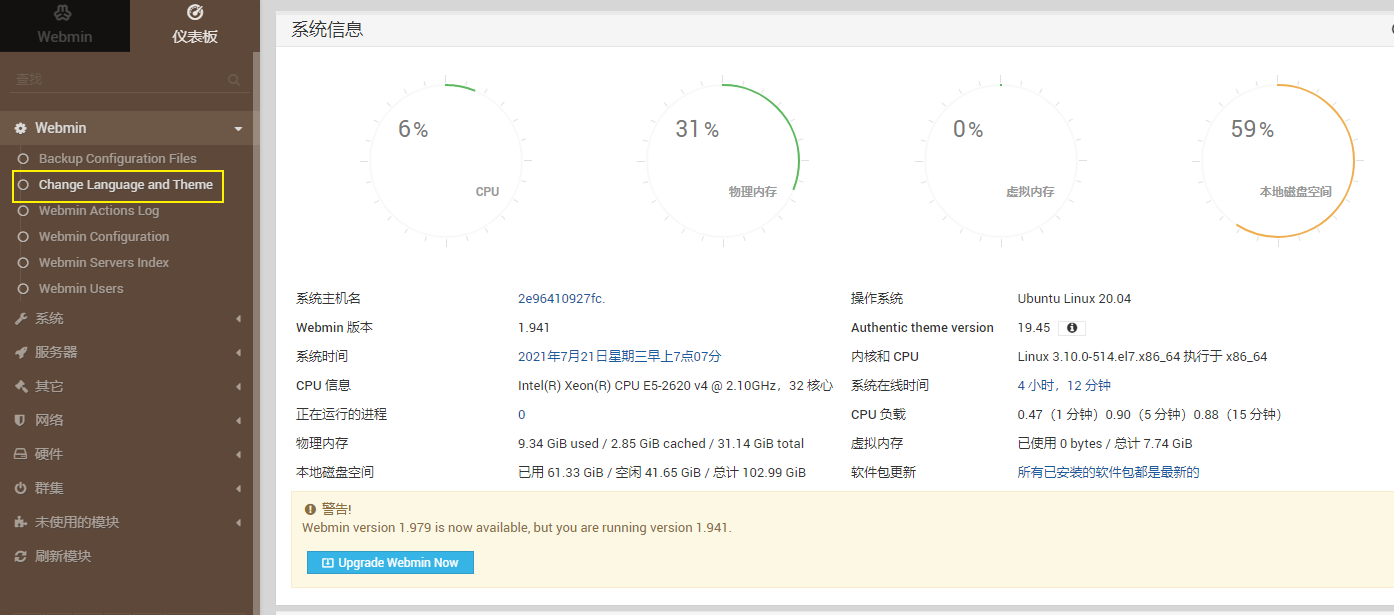Collapse the Webmin section arrow
Viewport: 1394px width, 615px height.
238,128
